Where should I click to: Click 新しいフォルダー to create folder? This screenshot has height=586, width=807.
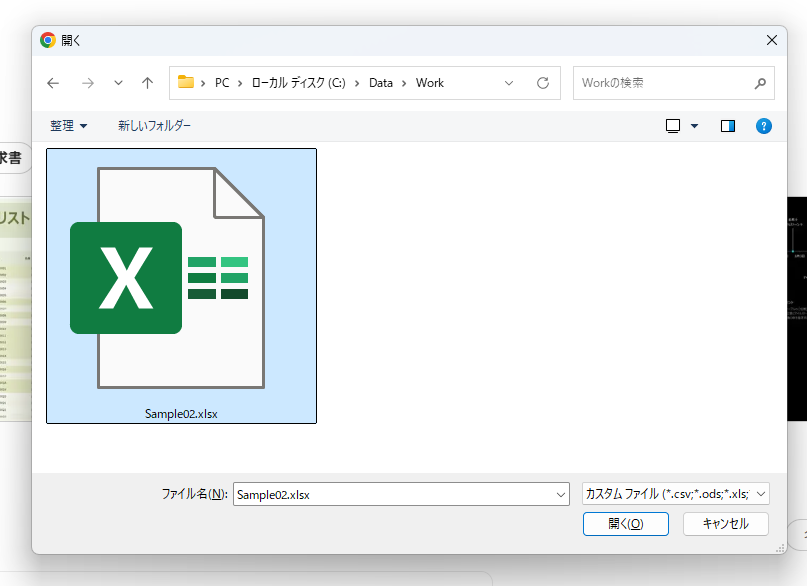tap(154, 126)
